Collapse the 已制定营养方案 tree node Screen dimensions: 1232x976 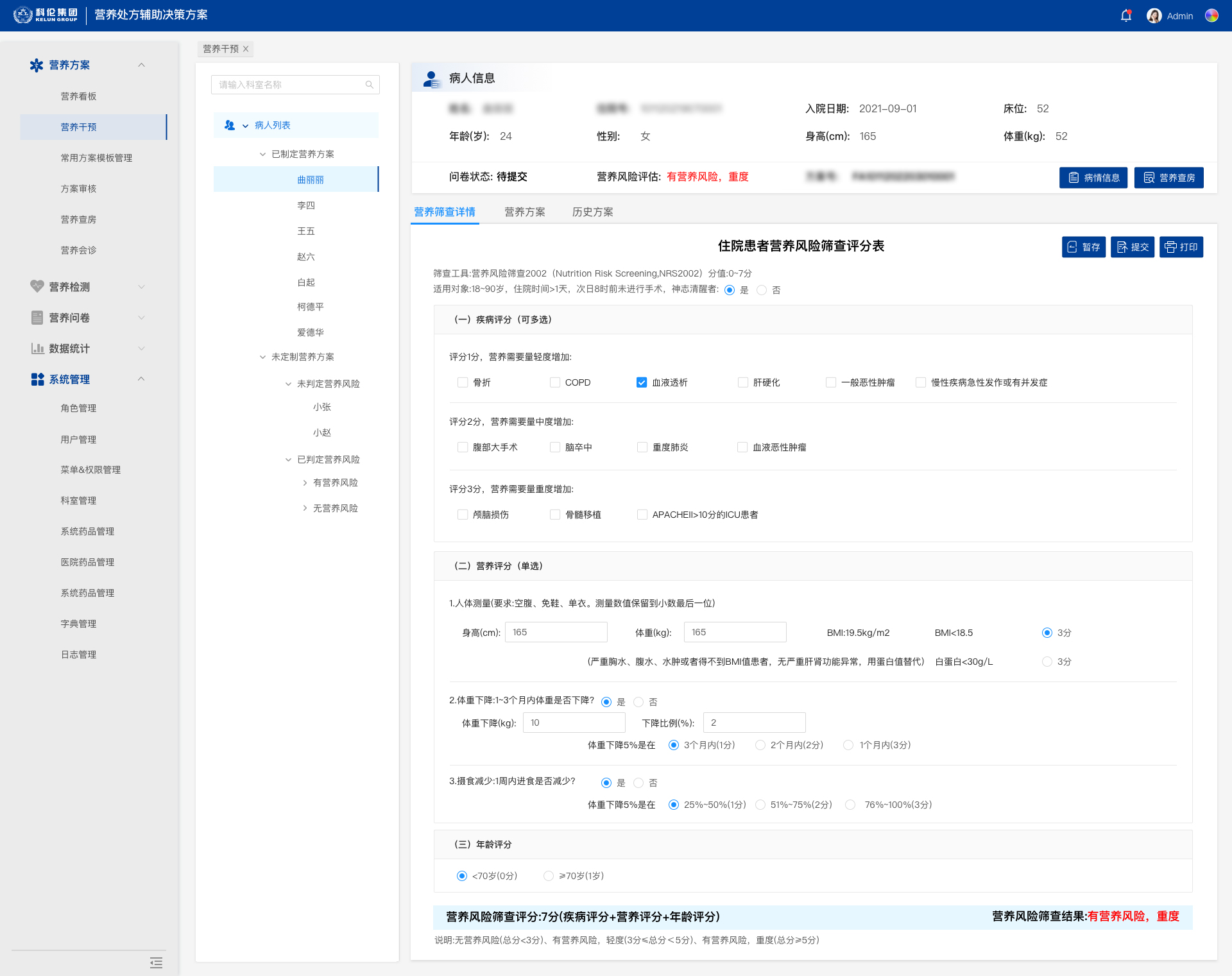pos(262,154)
